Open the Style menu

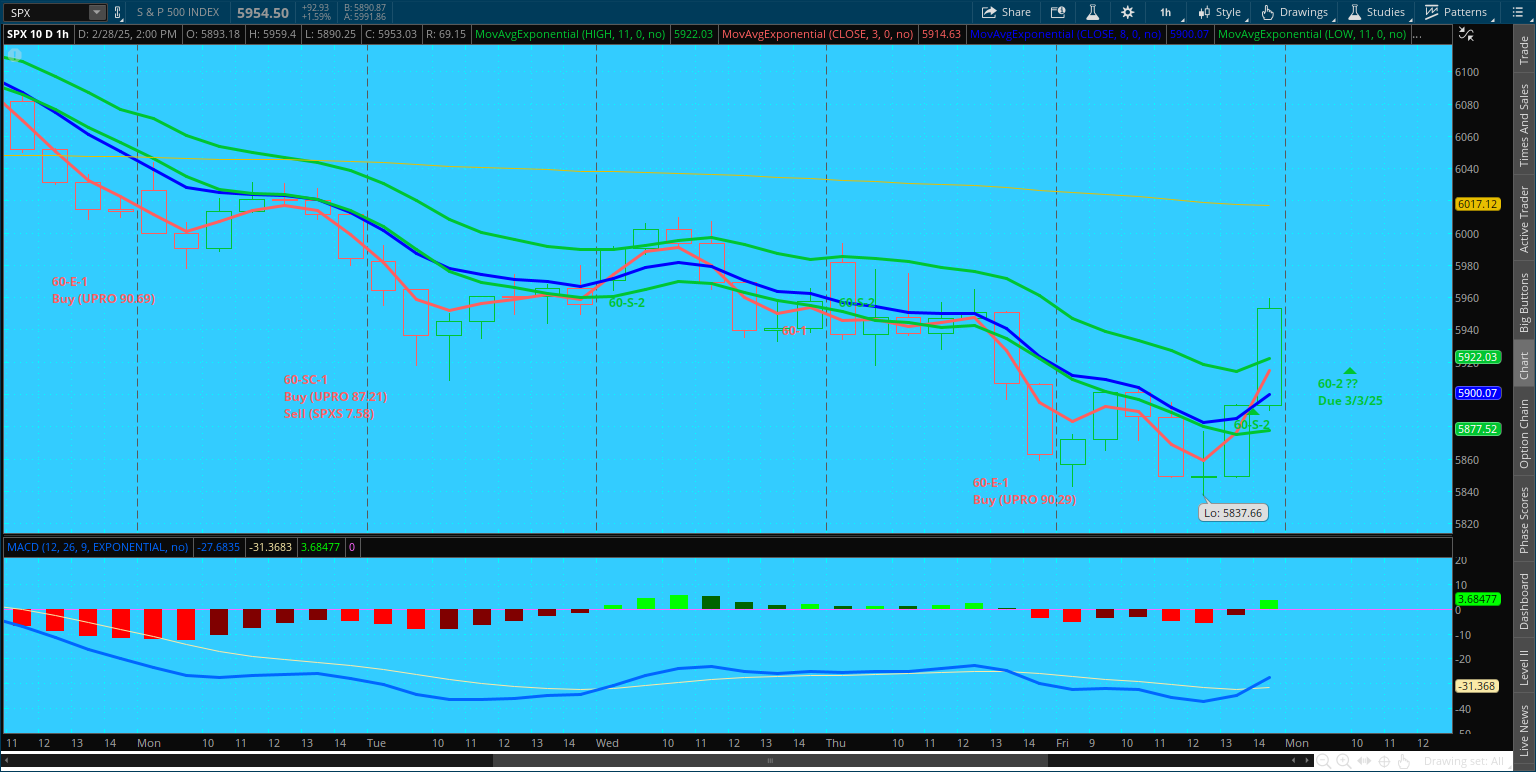(x=1219, y=12)
